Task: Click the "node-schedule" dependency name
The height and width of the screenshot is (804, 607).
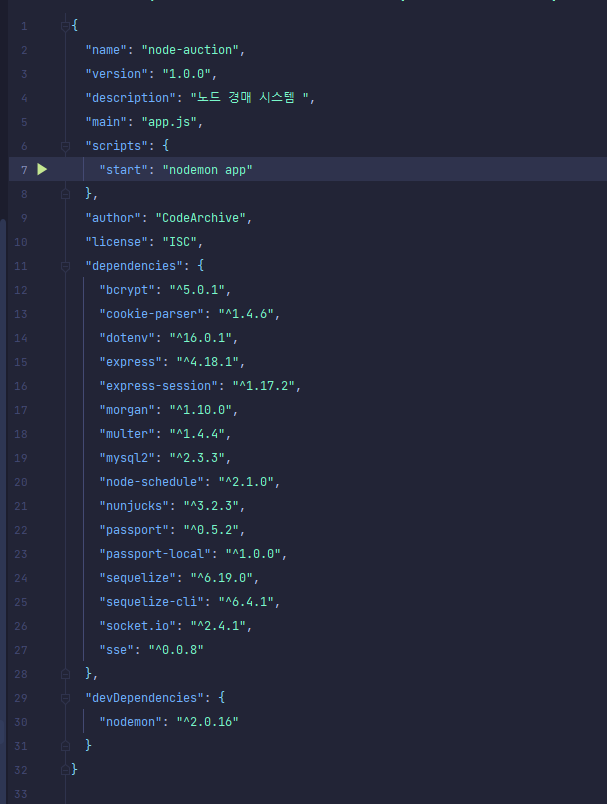Action: pos(152,482)
